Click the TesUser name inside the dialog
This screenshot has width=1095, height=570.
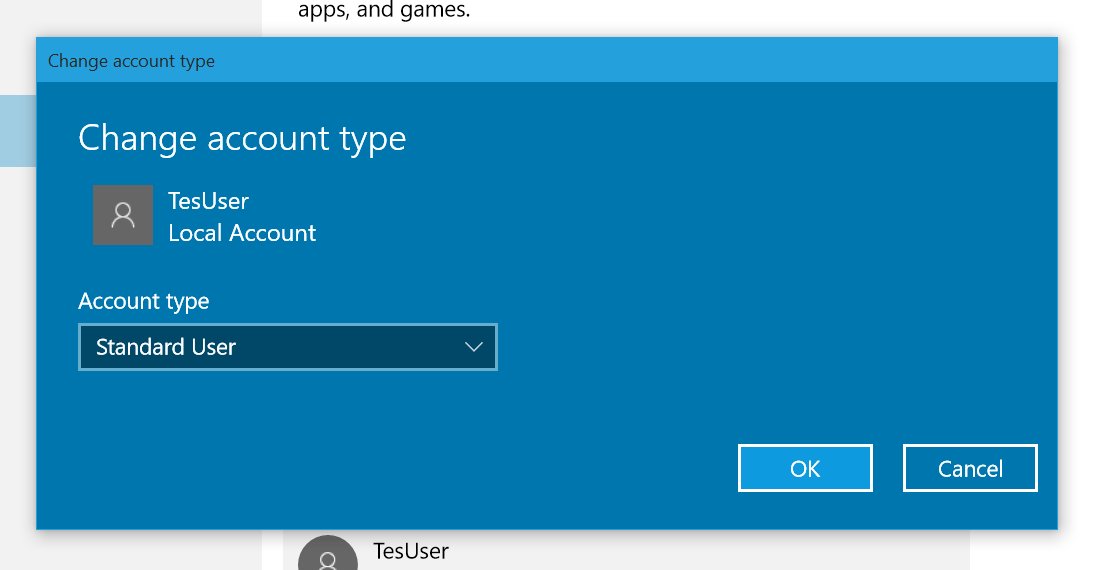tap(208, 200)
